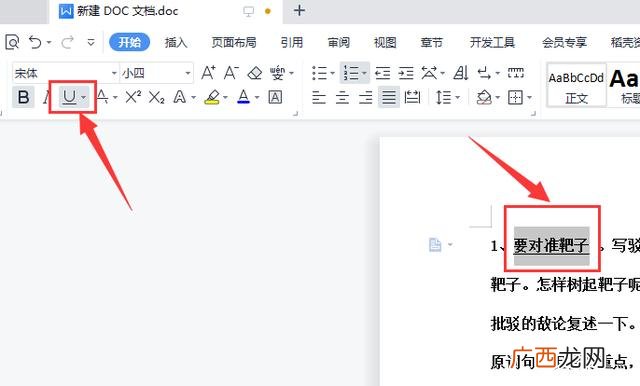The height and width of the screenshot is (386, 640).
Task: Open the 页面布局 tab
Action: pos(233,42)
